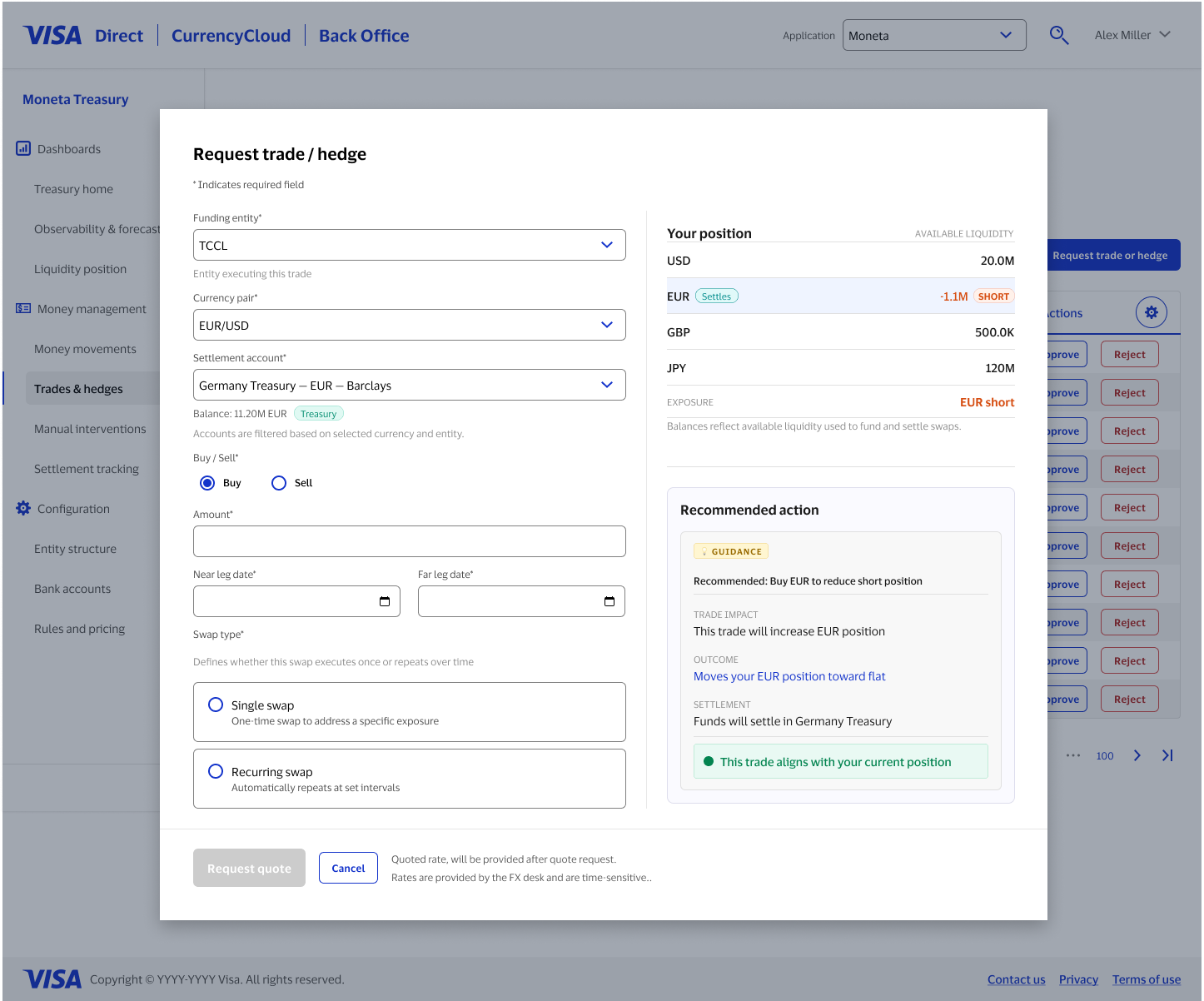Click the Far leg date field
The height and width of the screenshot is (1001, 1204).
(521, 601)
